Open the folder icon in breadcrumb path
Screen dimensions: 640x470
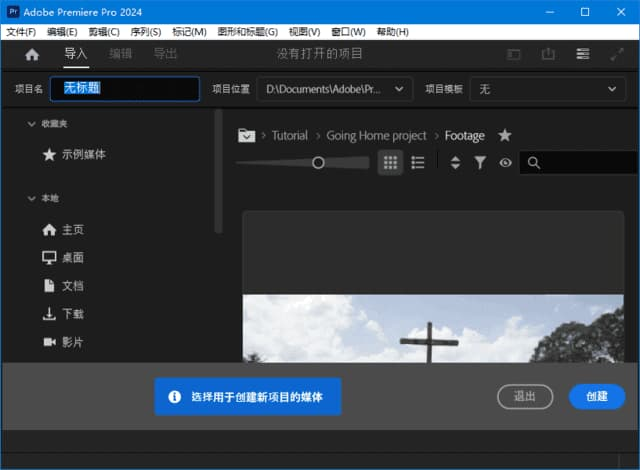tap(246, 136)
